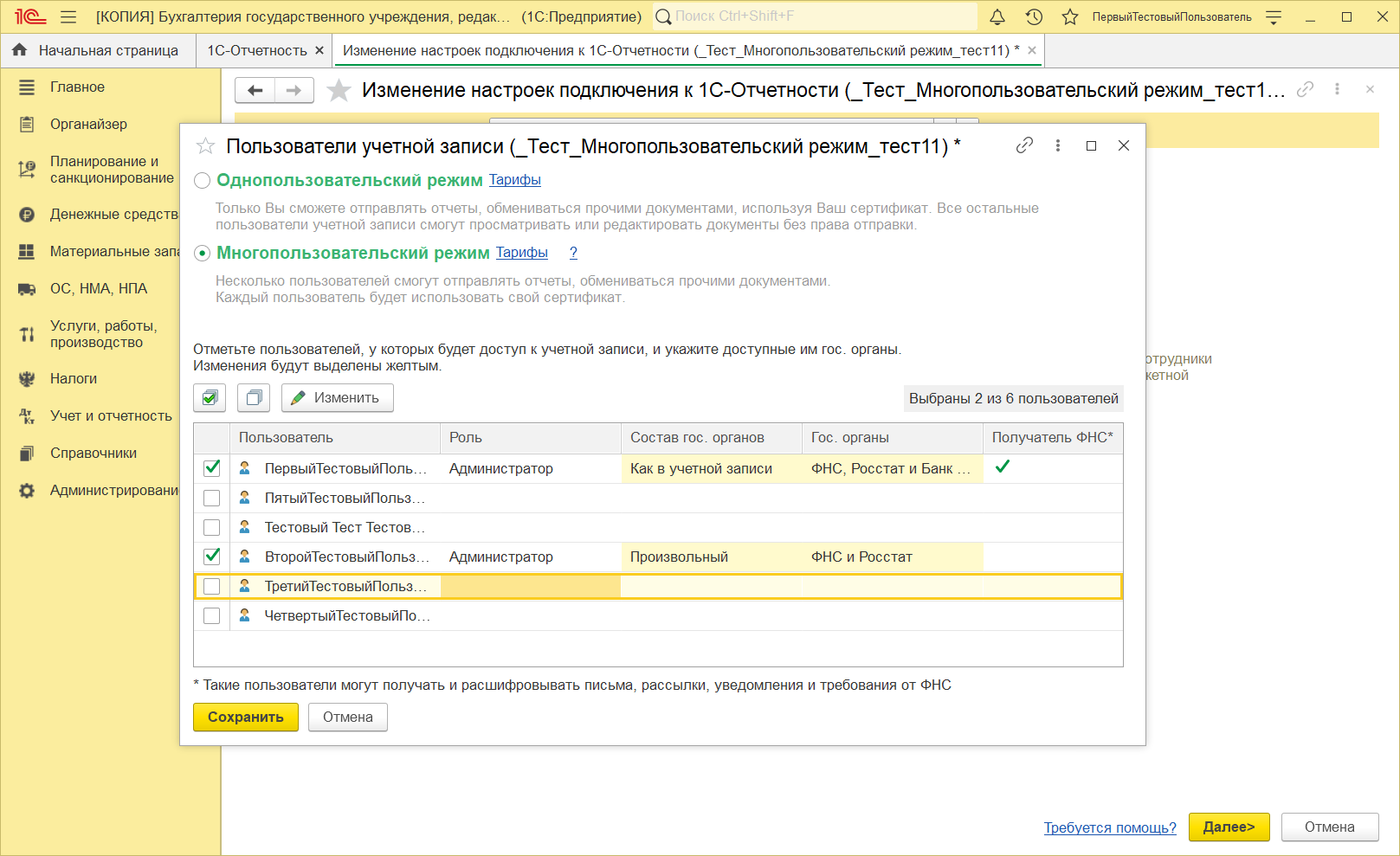Image resolution: width=1400 pixels, height=856 pixels.
Task: Check ПятыйТестовыйПользователь checkbox
Action: click(x=211, y=499)
